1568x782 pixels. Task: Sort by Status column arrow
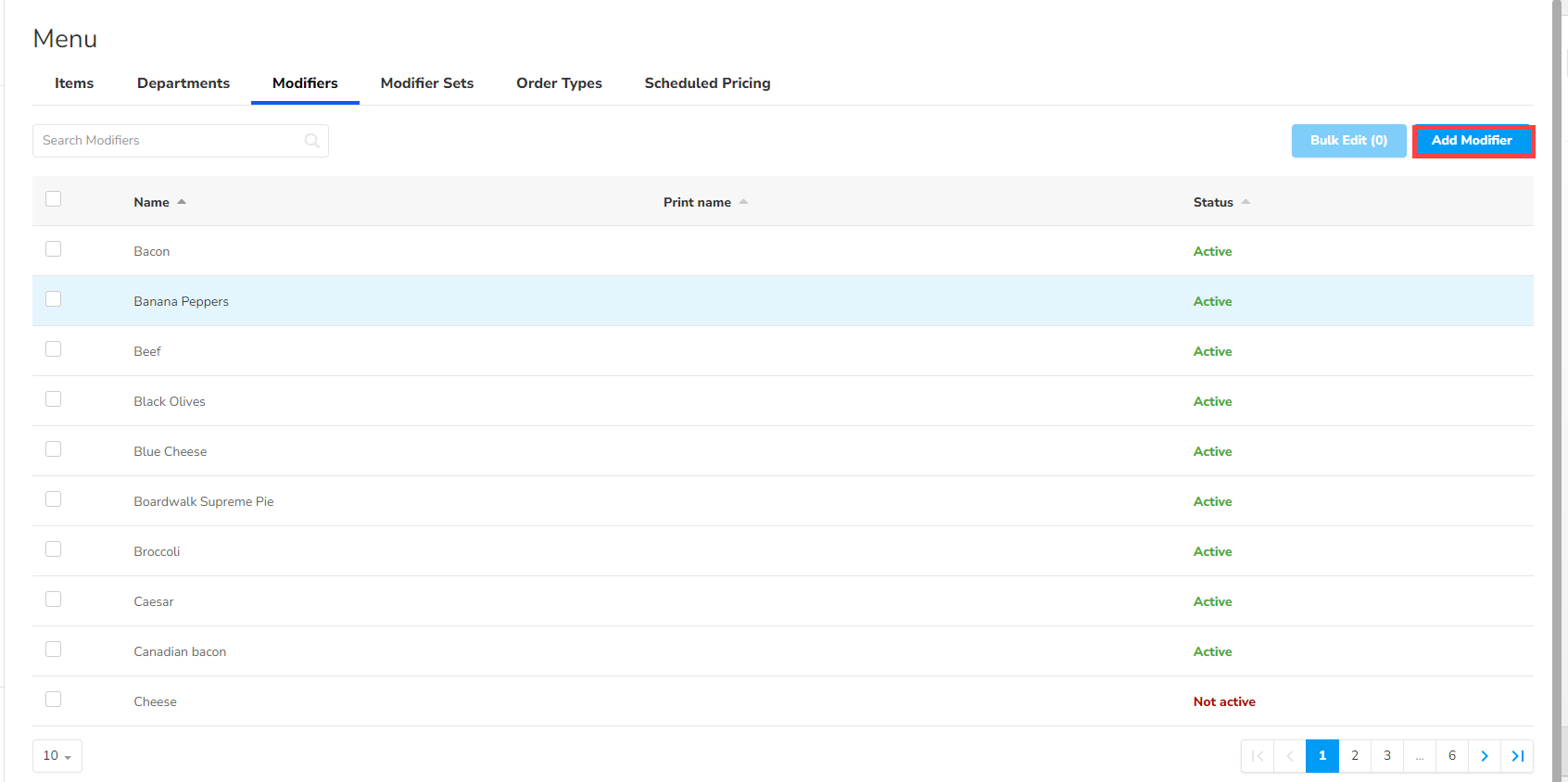point(1246,202)
